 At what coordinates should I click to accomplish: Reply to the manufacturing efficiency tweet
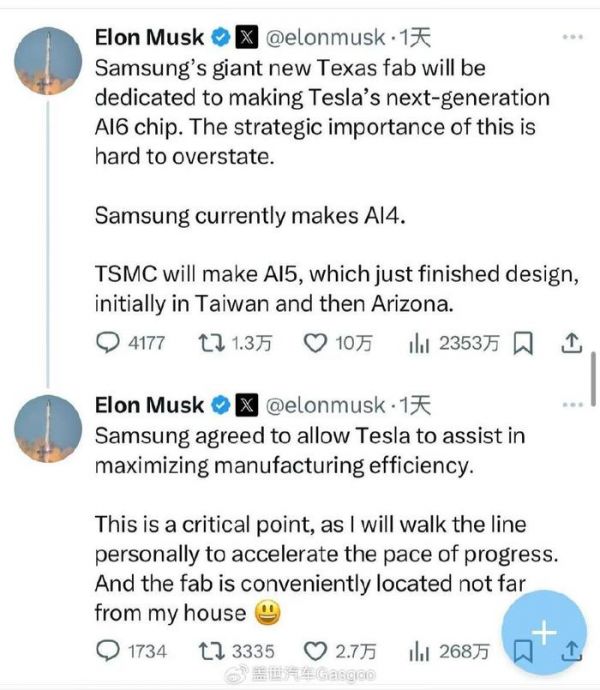tap(108, 651)
